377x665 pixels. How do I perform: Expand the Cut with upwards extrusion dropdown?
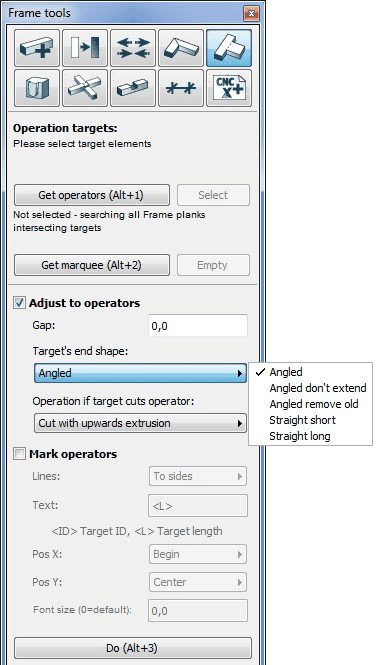[140, 423]
